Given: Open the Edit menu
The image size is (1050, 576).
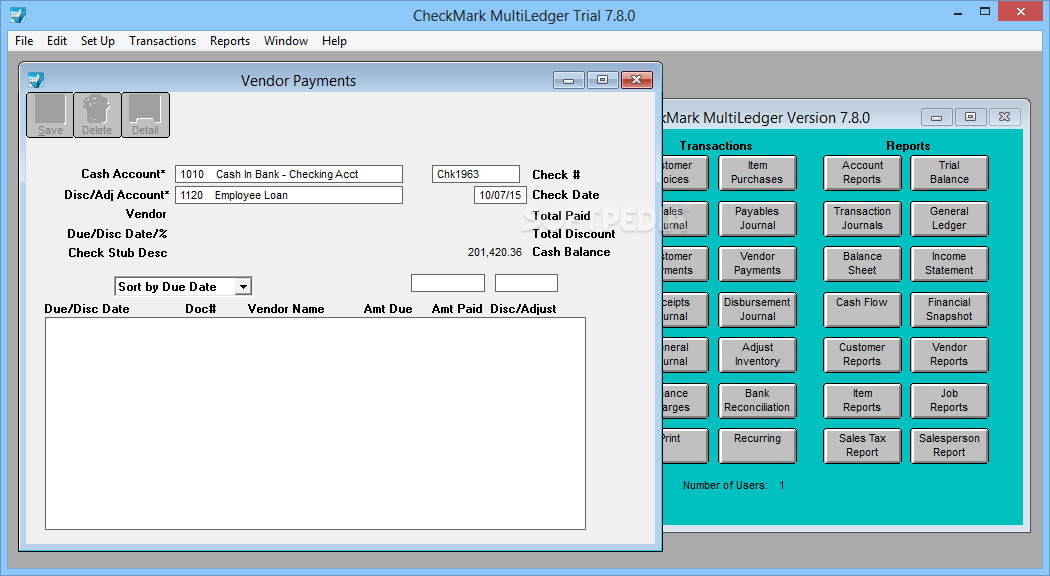Looking at the screenshot, I should pos(57,41).
